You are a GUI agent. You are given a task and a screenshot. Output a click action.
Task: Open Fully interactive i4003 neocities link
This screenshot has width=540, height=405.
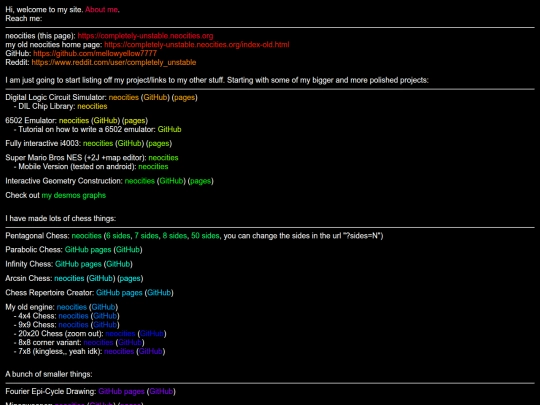[98, 144]
